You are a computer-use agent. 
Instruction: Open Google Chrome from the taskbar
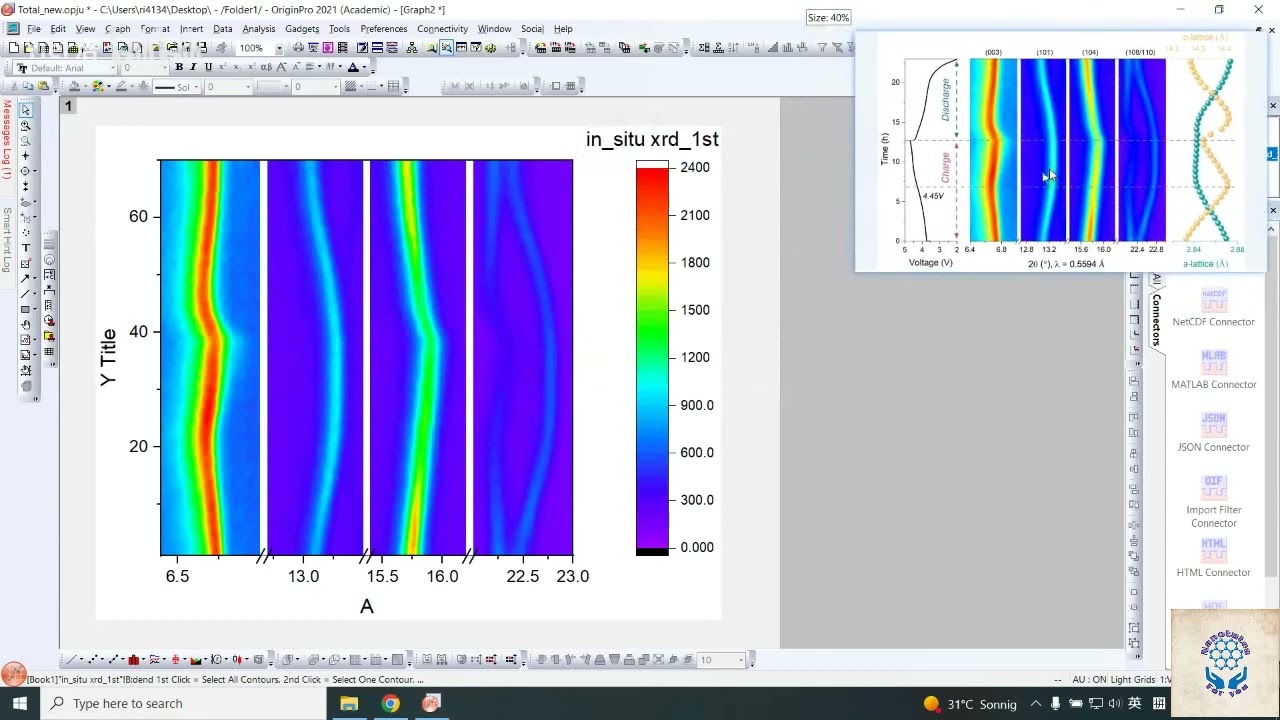point(390,704)
